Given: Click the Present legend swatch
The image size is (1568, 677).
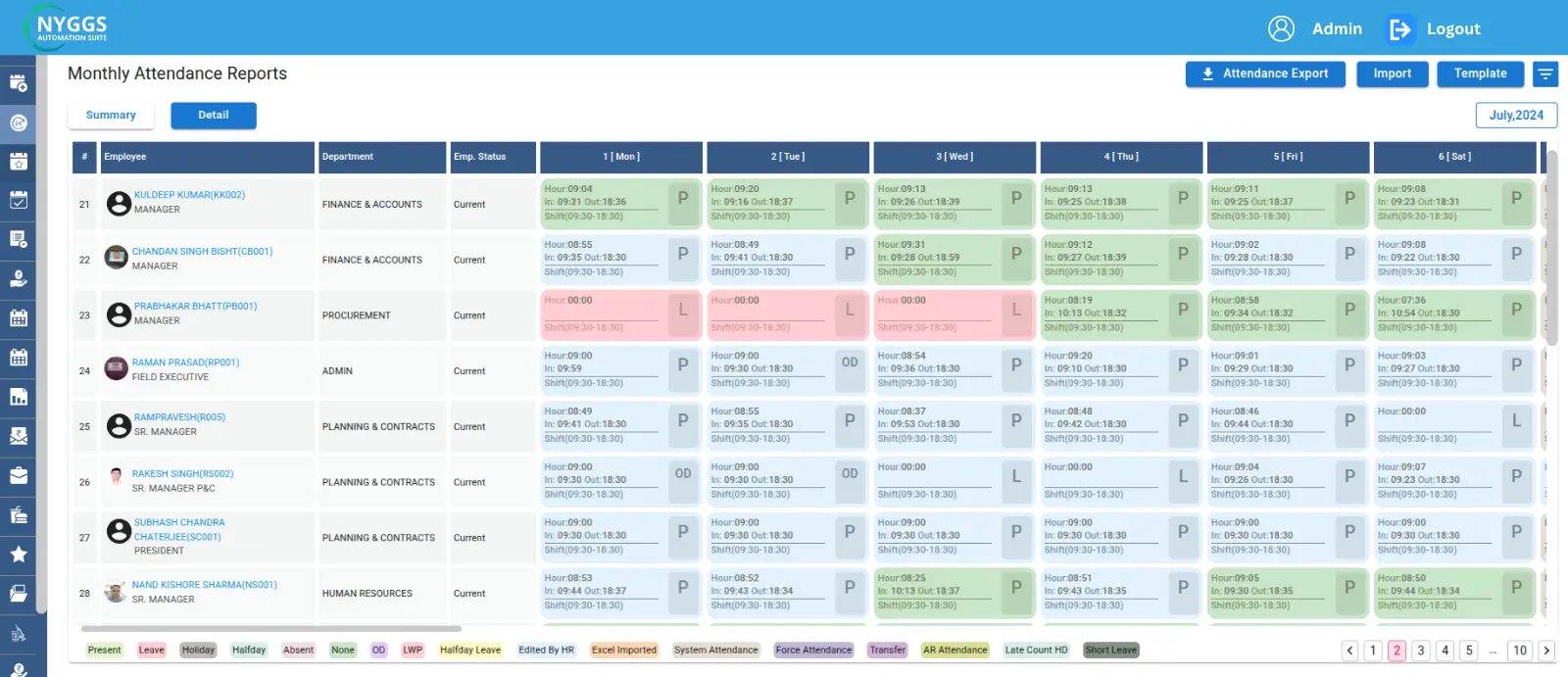Looking at the screenshot, I should (104, 651).
